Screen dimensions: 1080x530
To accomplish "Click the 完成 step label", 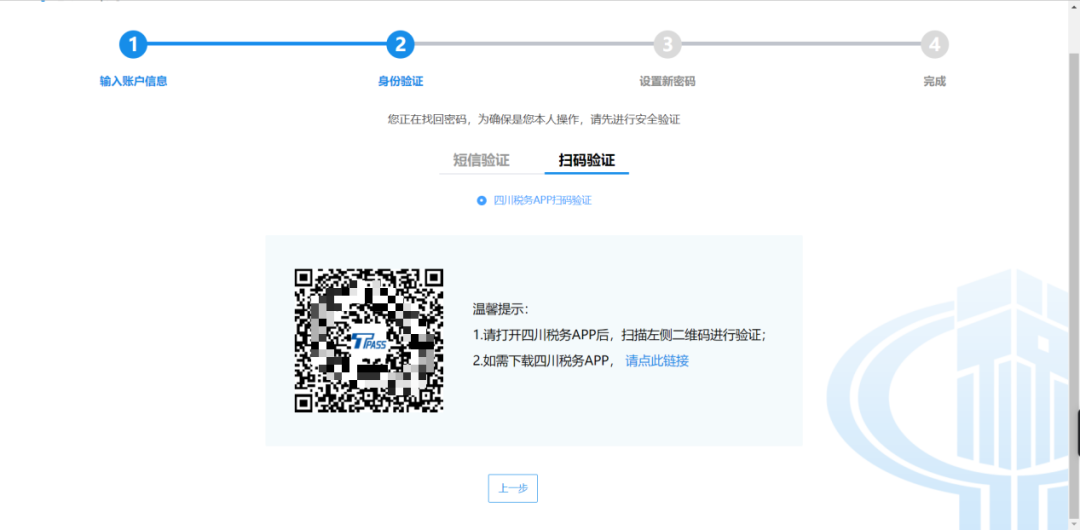I will tap(934, 81).
